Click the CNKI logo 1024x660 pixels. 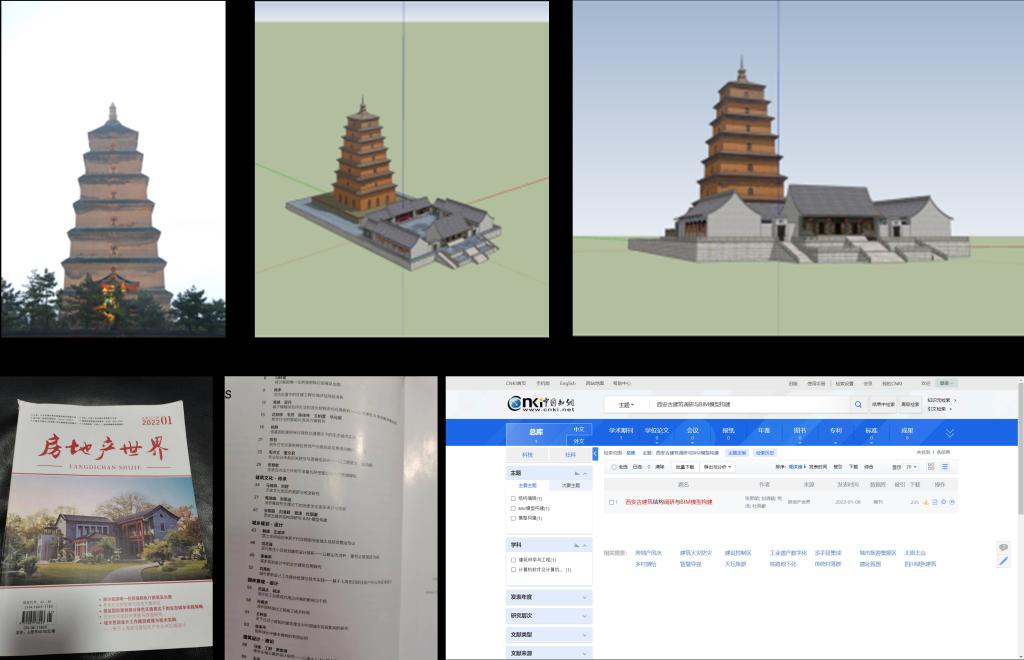click(541, 403)
